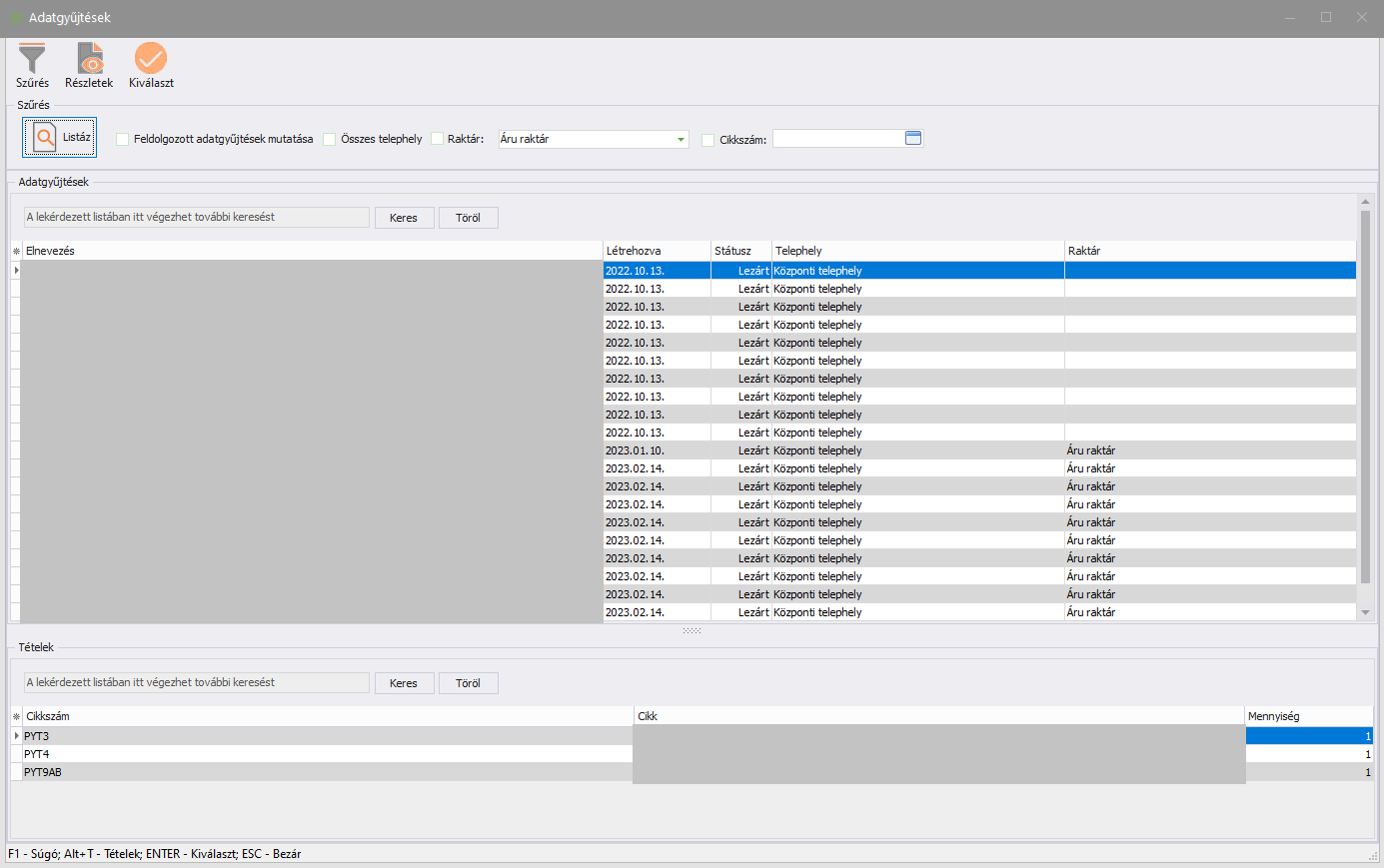Viewport: 1384px width, 868px height.
Task: Open Részletek details icon
Action: [90, 59]
